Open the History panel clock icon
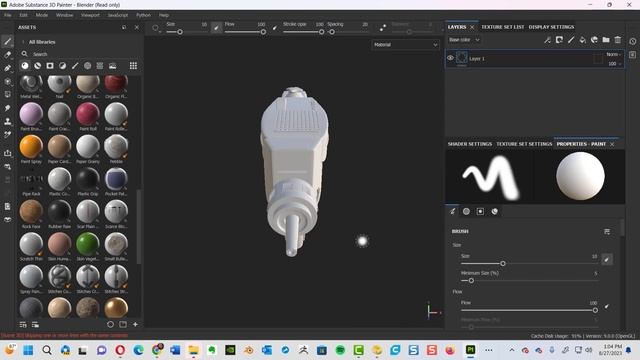Viewport: 640px width, 360px height. tap(633, 41)
